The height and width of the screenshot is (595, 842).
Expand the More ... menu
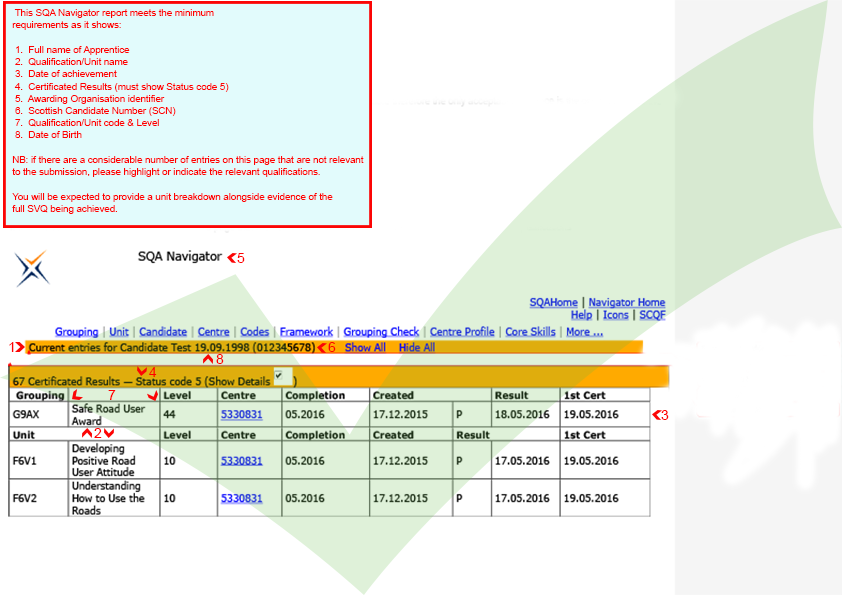[x=584, y=332]
